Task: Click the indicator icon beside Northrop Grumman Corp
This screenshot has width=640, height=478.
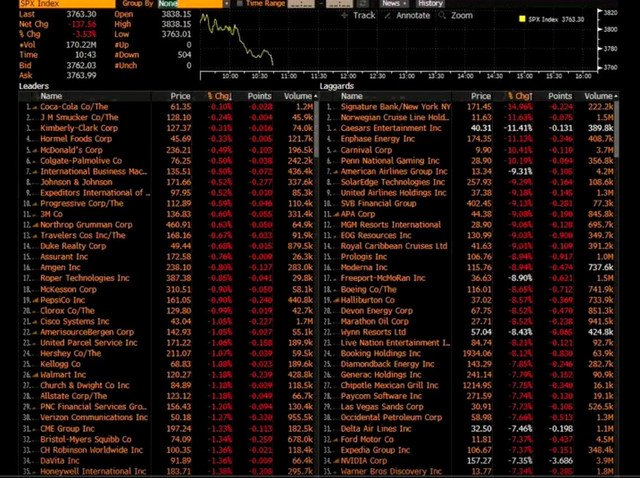Action: pyautogui.click(x=35, y=225)
